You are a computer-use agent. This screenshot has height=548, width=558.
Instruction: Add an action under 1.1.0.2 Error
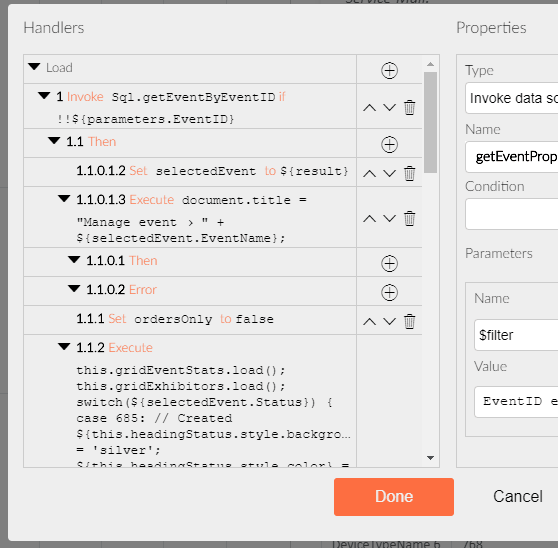click(389, 293)
